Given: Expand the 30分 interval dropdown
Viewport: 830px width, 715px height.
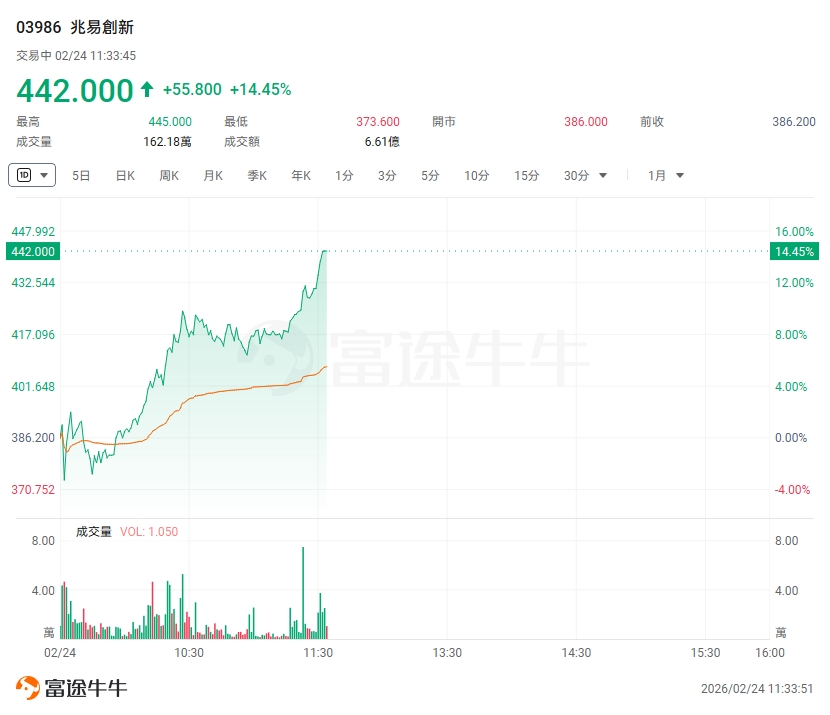Looking at the screenshot, I should tap(586, 176).
